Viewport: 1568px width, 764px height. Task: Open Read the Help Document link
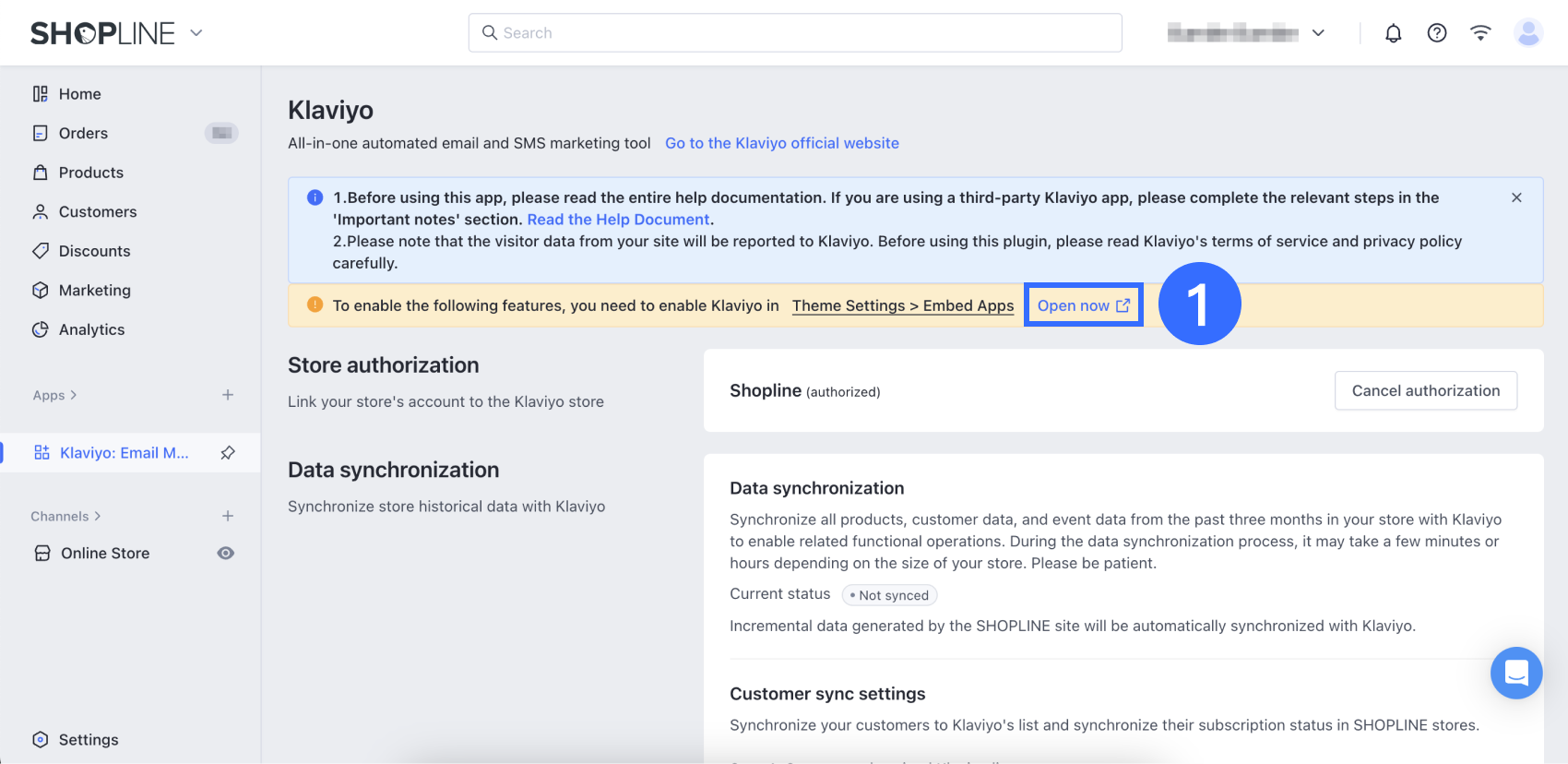click(x=618, y=220)
